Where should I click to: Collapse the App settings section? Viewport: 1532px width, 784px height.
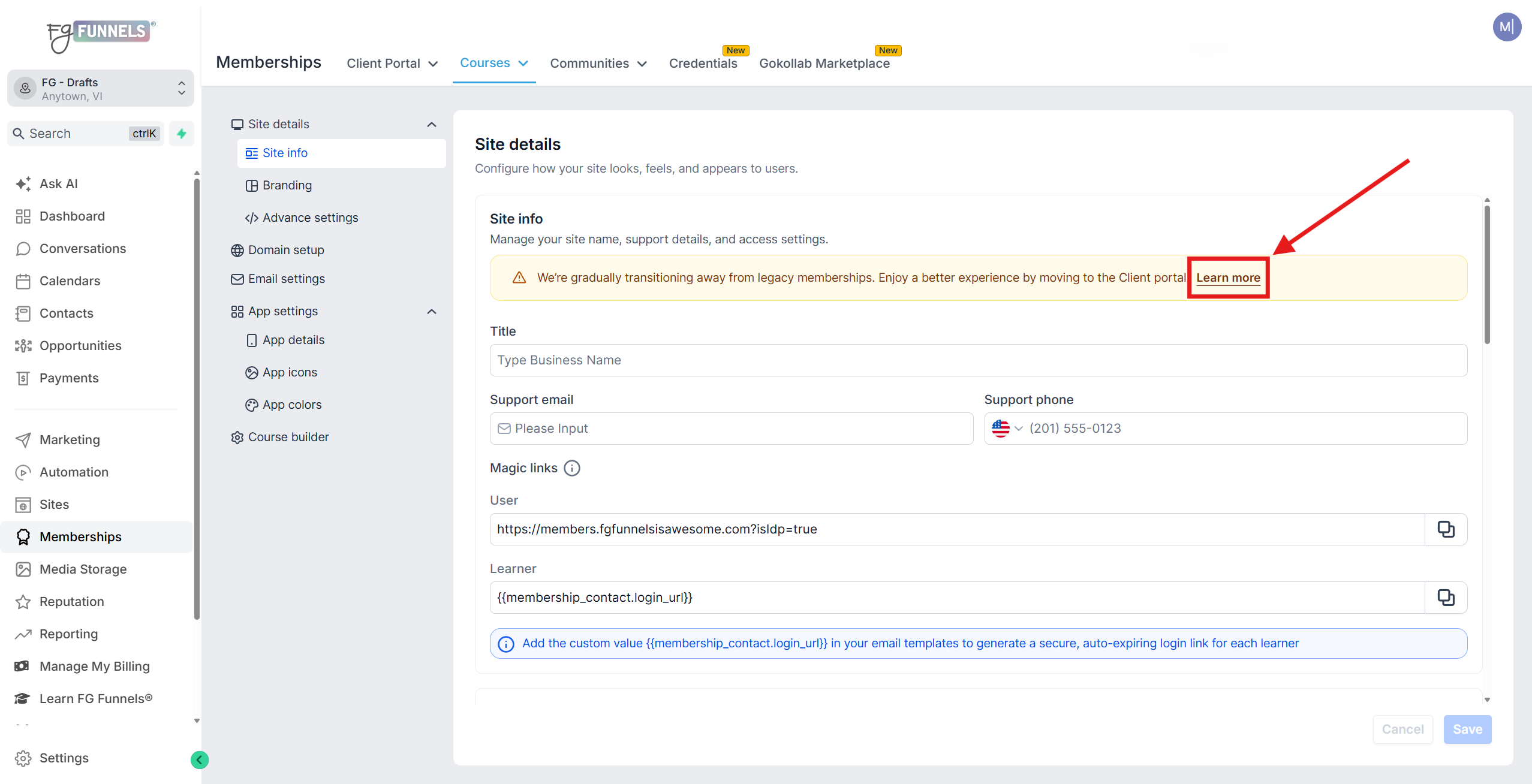431,312
